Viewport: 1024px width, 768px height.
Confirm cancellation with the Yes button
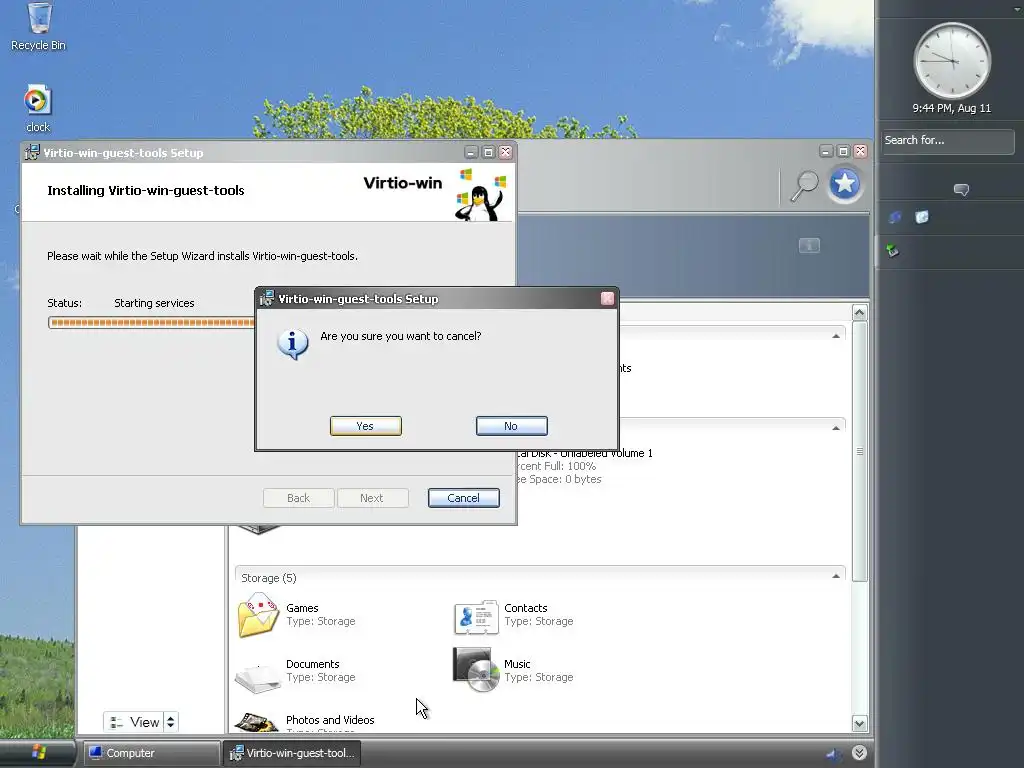(x=366, y=426)
